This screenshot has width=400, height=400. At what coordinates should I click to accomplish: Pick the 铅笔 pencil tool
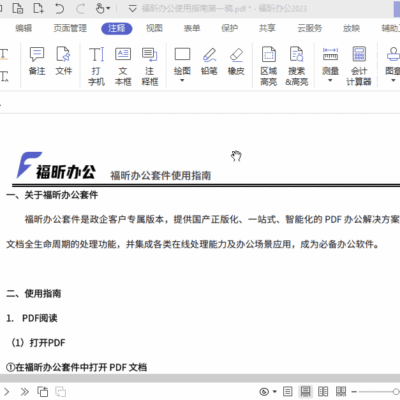click(x=209, y=61)
